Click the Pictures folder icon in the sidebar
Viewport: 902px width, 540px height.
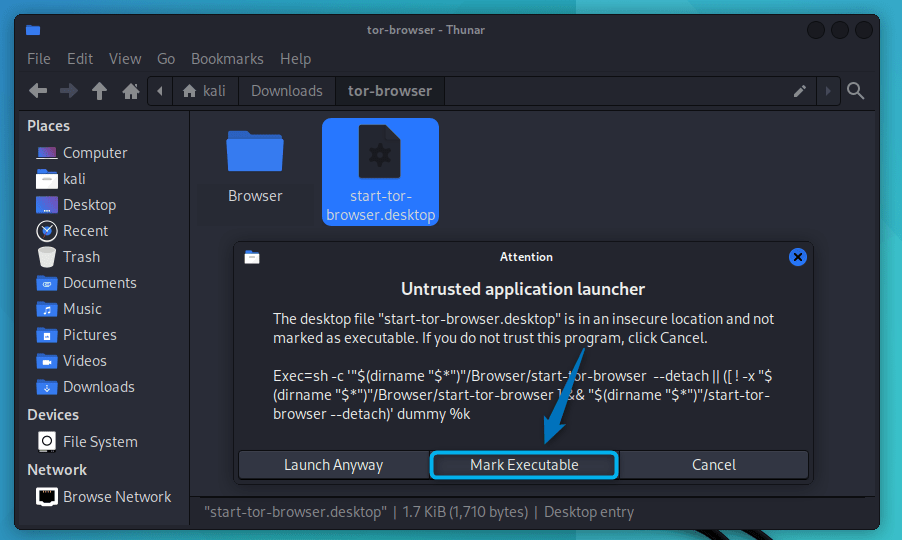[x=47, y=335]
